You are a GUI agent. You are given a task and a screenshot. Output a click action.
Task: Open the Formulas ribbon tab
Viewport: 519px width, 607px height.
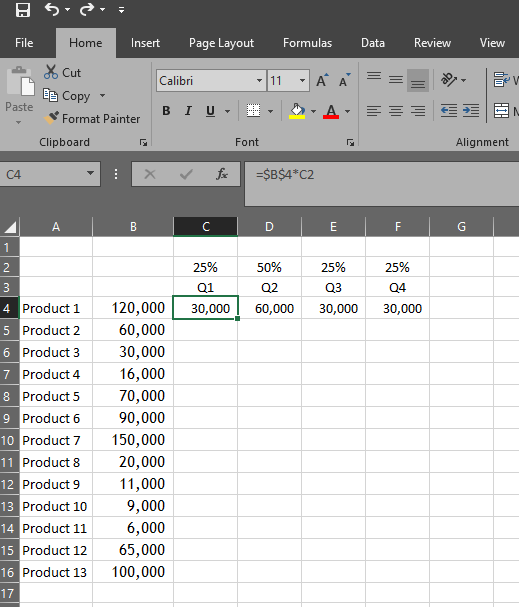(x=307, y=43)
